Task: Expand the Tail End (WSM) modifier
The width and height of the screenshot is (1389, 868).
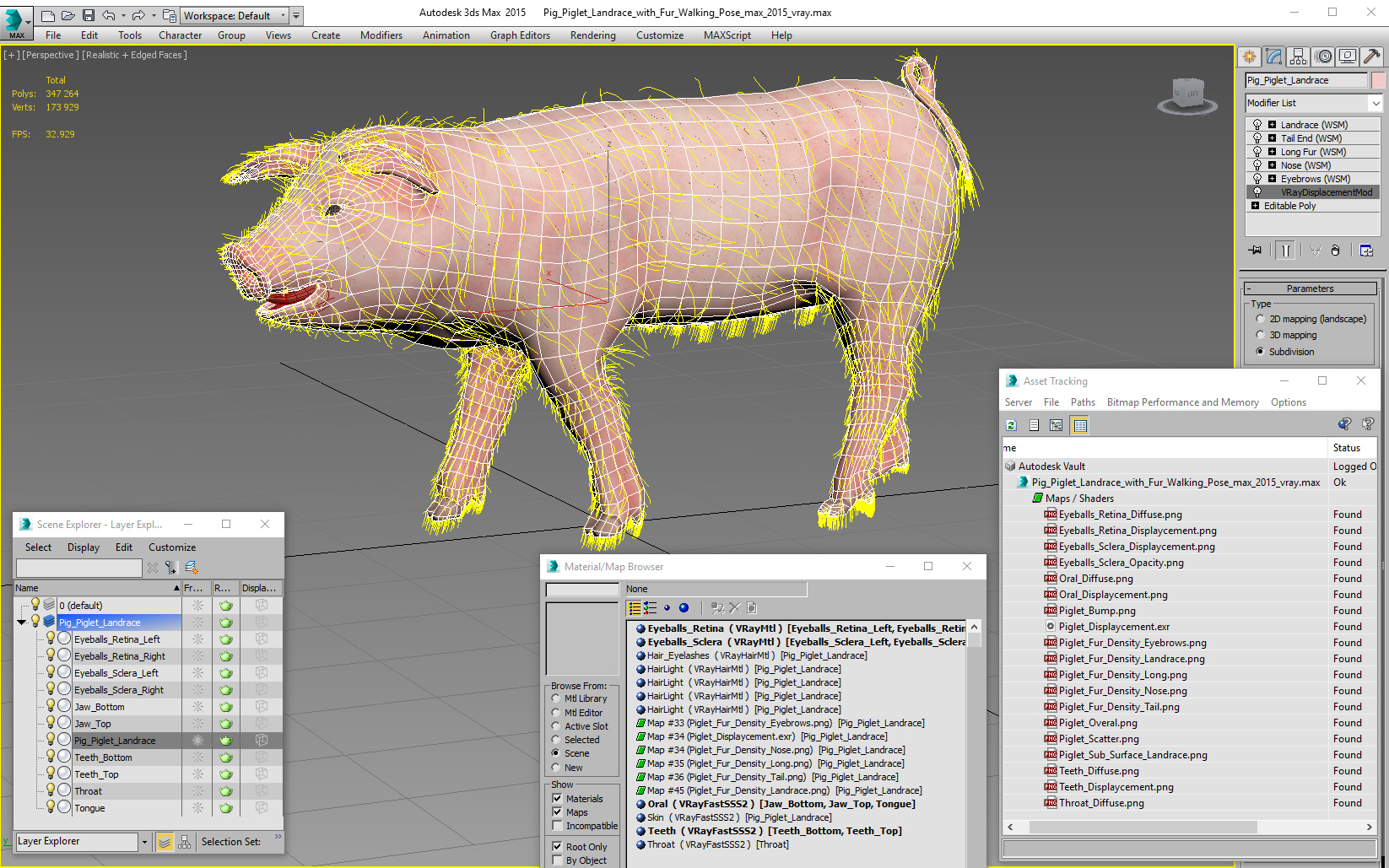Action: point(1272,138)
